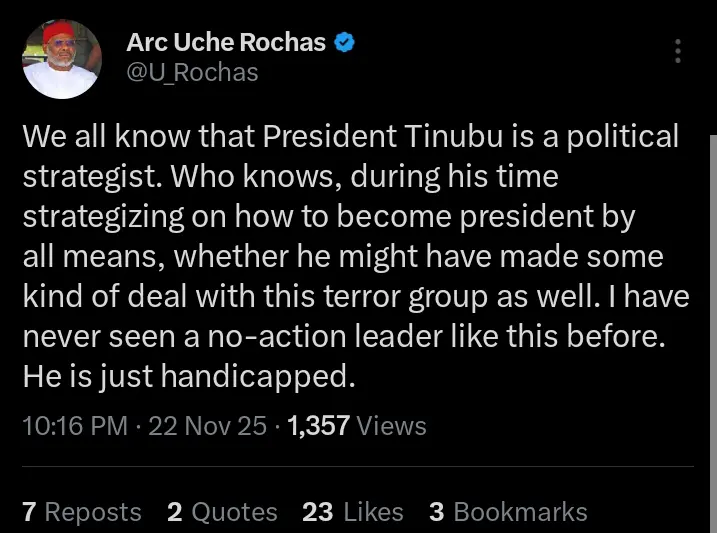Viewport: 717px width, 533px height.
Task: Click the sentence "He is just handicapped."
Action: click(190, 376)
